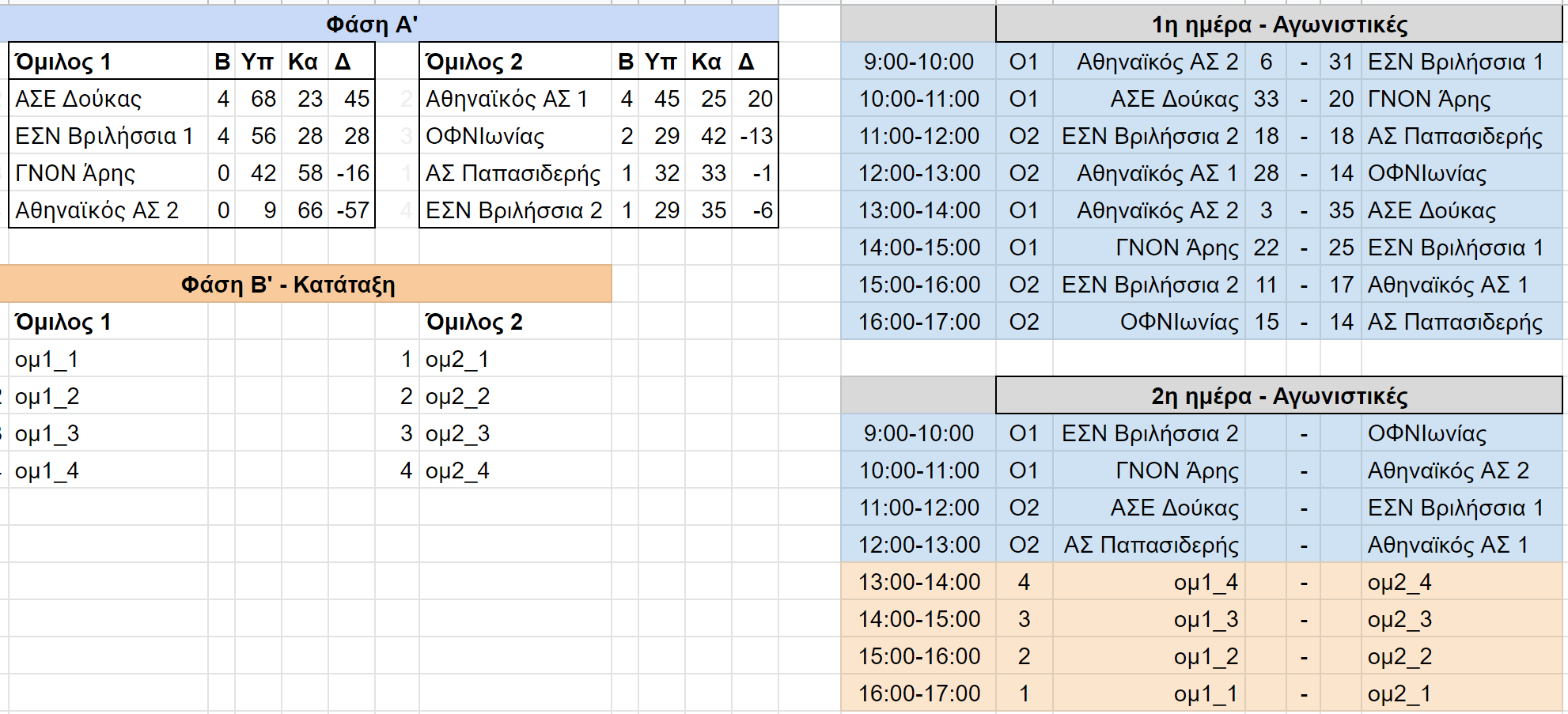This screenshot has width=1568, height=714.
Task: Click the "Β" column header in Όμιλος 1 standings
Action: 222,62
